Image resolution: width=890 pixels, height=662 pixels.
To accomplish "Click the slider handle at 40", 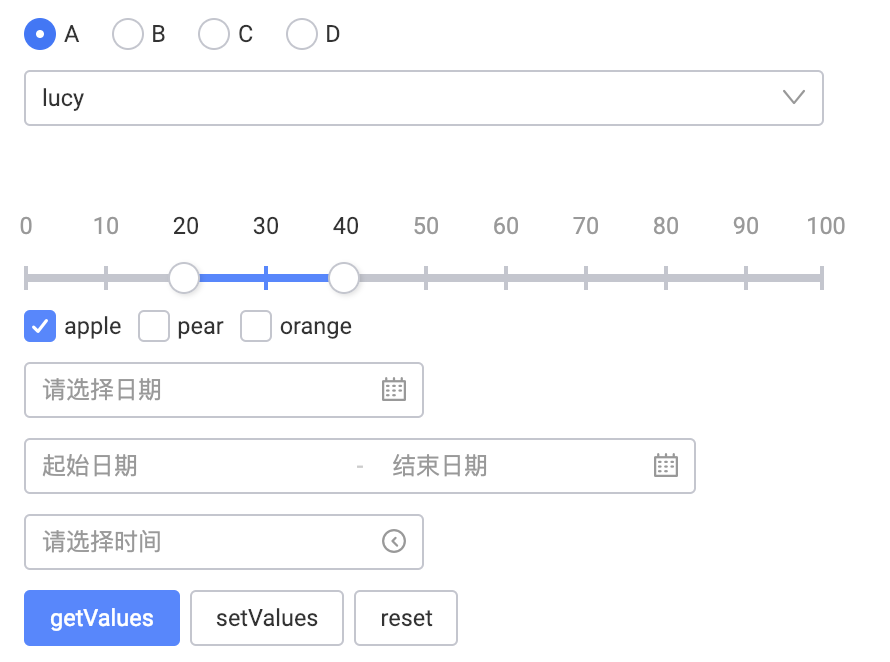I will click(x=344, y=278).
